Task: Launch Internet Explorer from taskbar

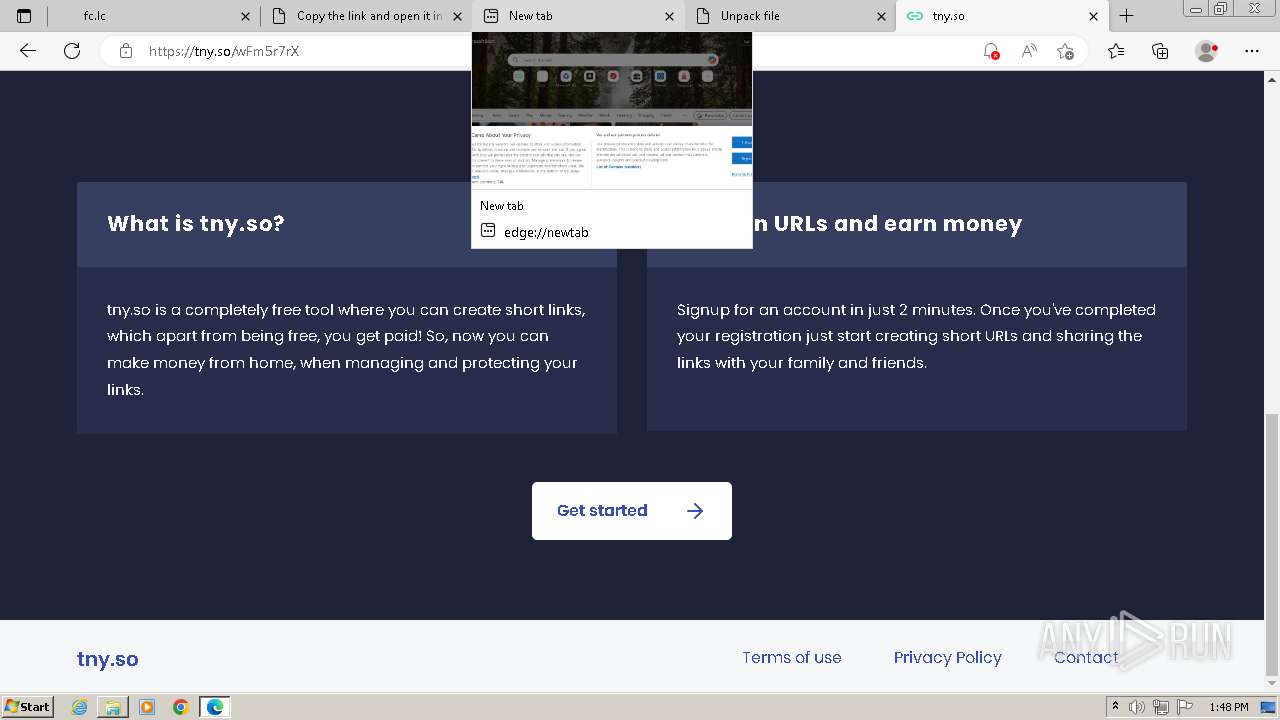Action: [x=79, y=707]
